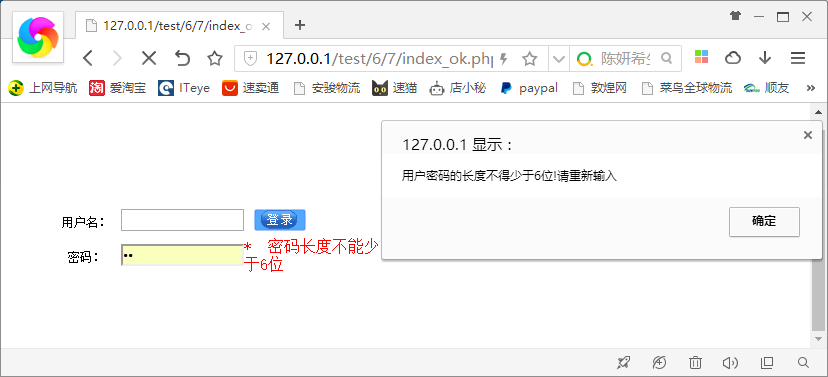Click the search engine logo icon

[x=585, y=59]
